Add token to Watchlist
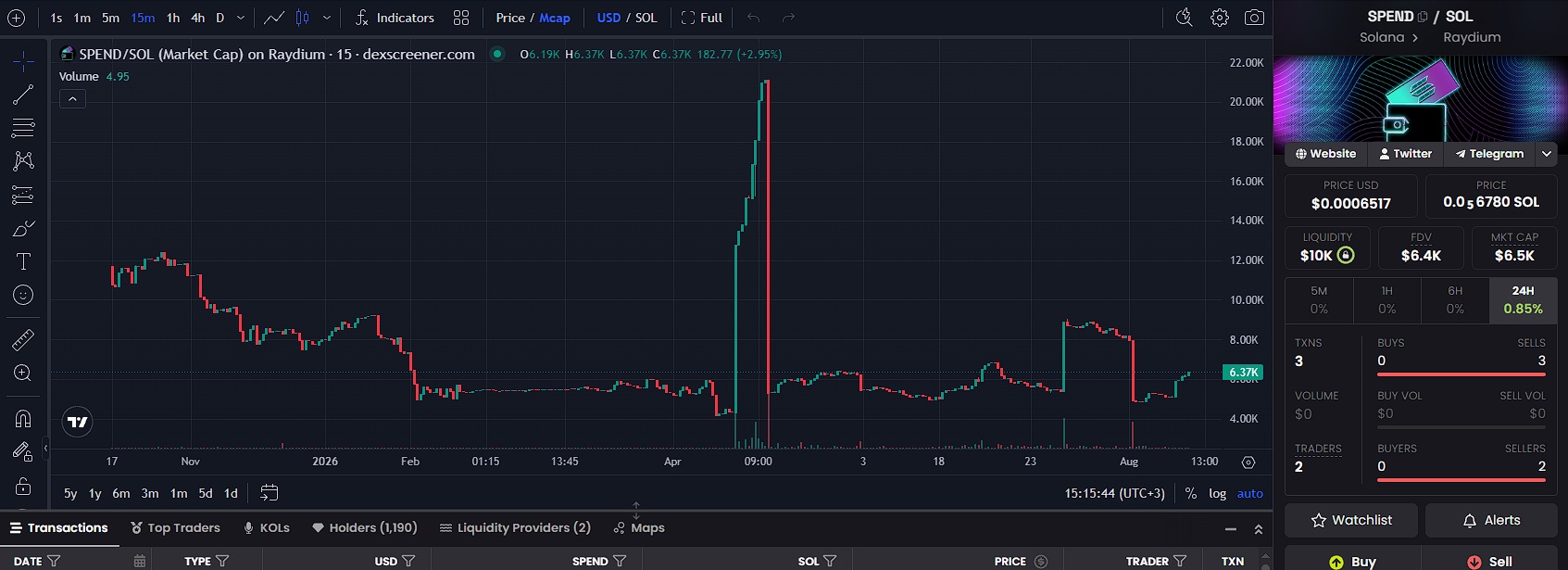 (1351, 520)
